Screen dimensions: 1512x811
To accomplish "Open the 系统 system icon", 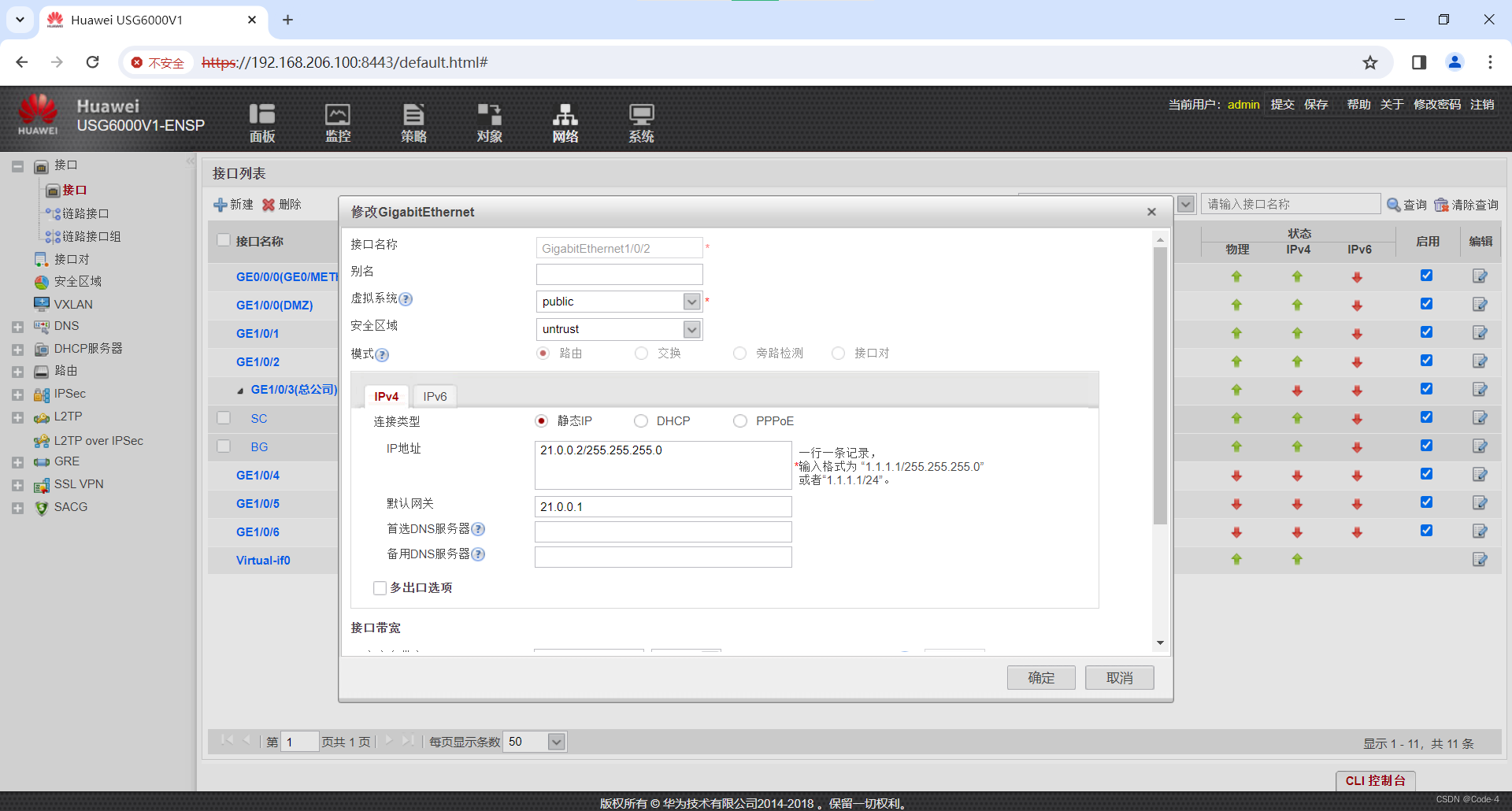I will 641,123.
